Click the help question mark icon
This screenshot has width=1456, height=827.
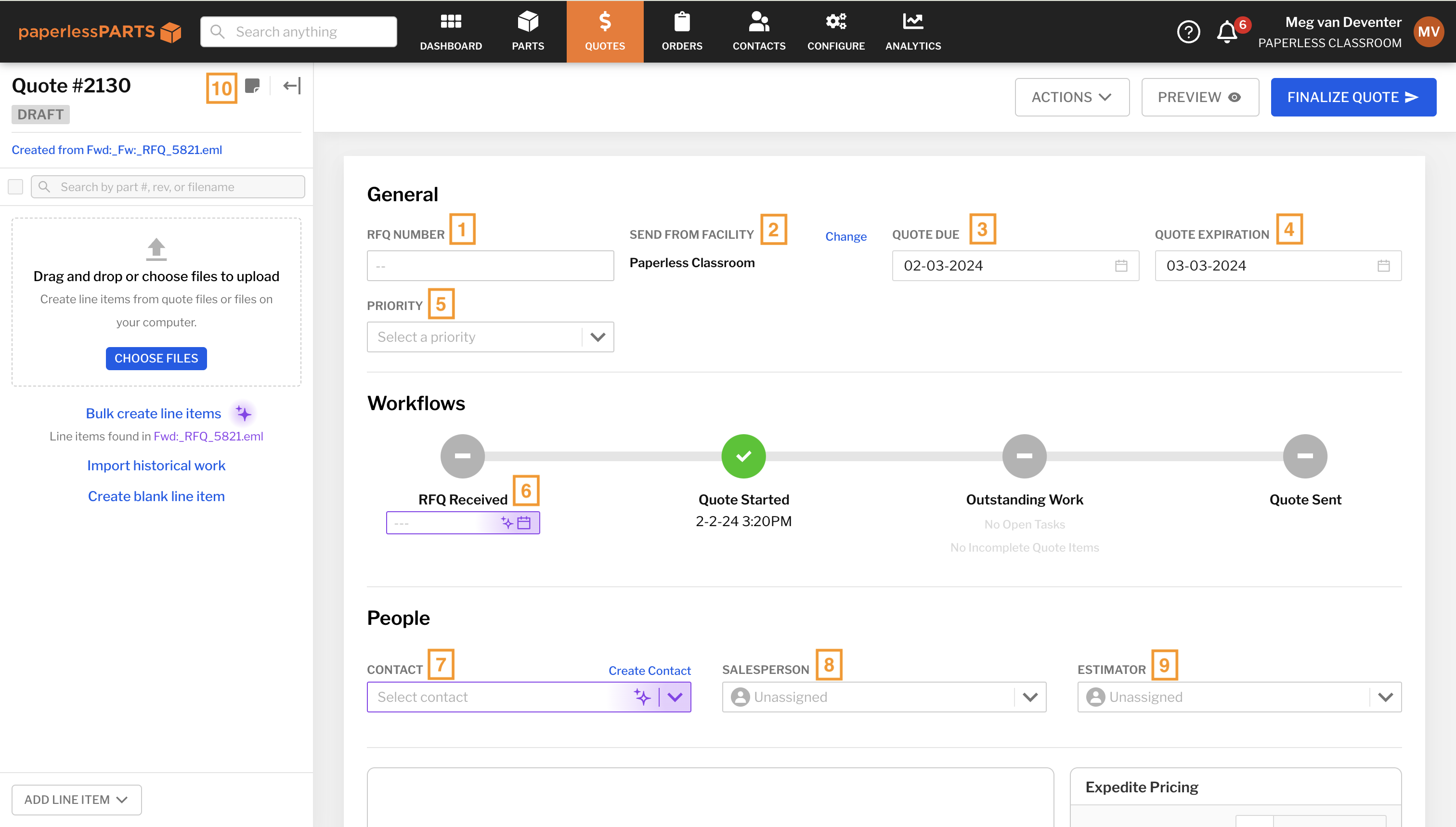[x=1188, y=32]
